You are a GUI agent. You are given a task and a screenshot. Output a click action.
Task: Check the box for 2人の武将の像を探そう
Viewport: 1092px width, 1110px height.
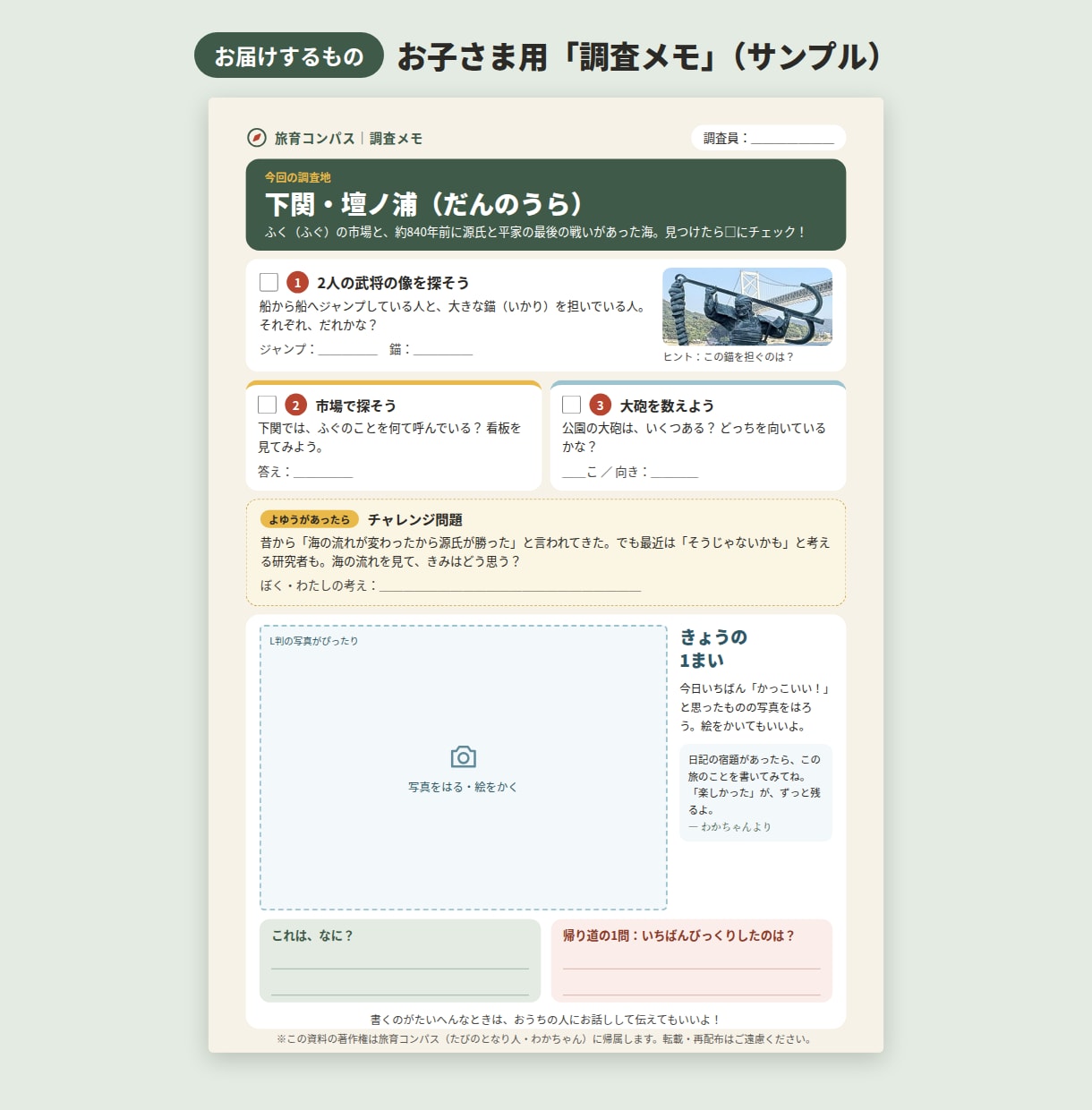point(269,282)
